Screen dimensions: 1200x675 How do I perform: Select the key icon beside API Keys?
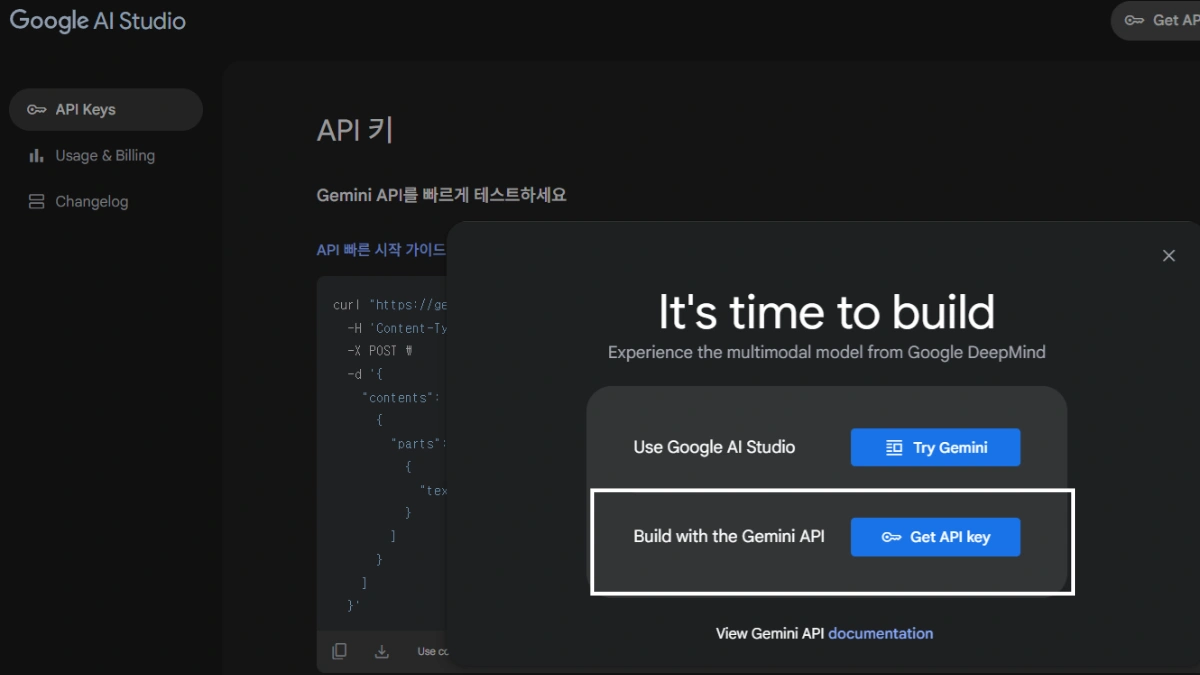38,109
